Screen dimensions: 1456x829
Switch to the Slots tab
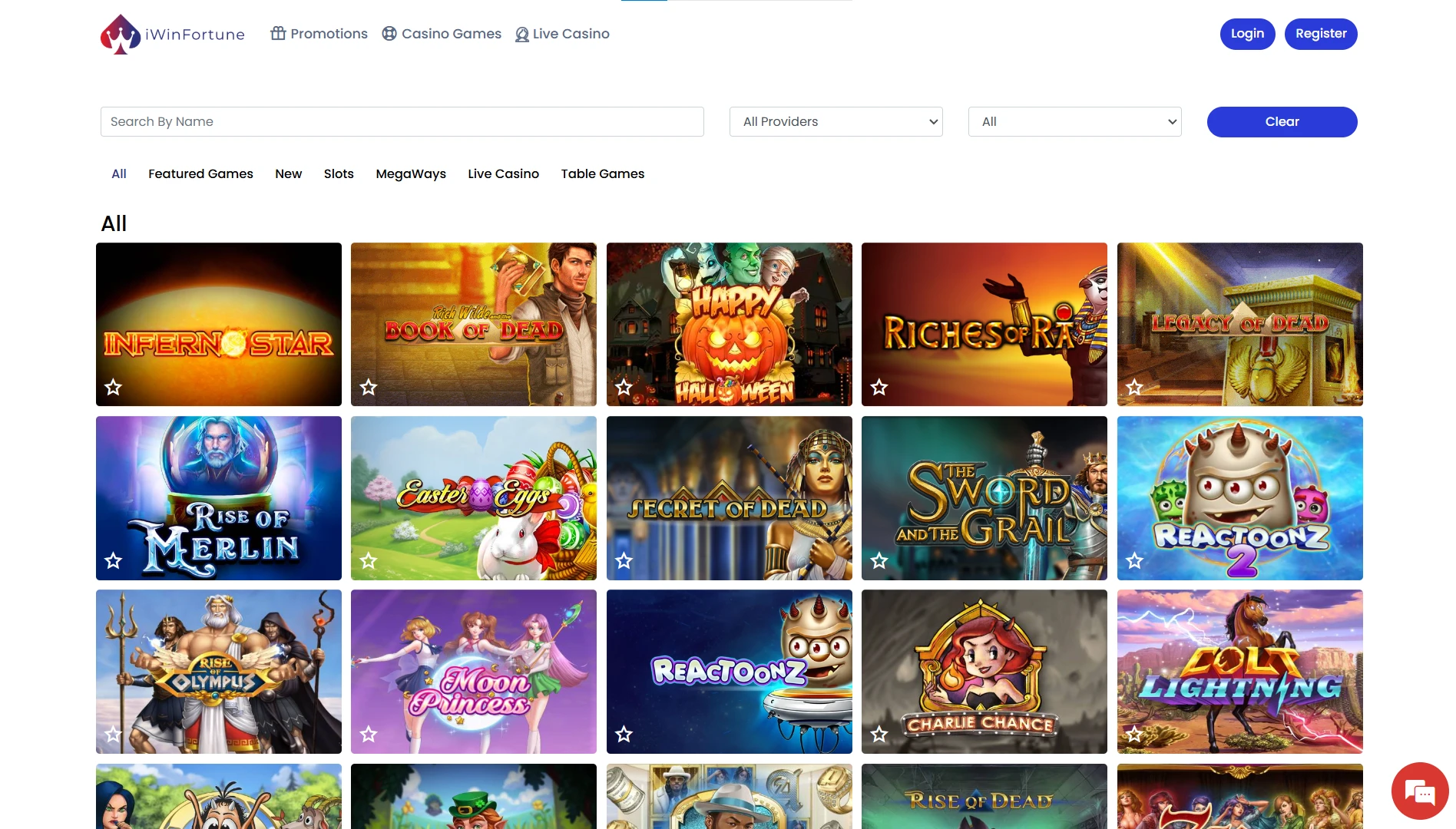pyautogui.click(x=339, y=173)
